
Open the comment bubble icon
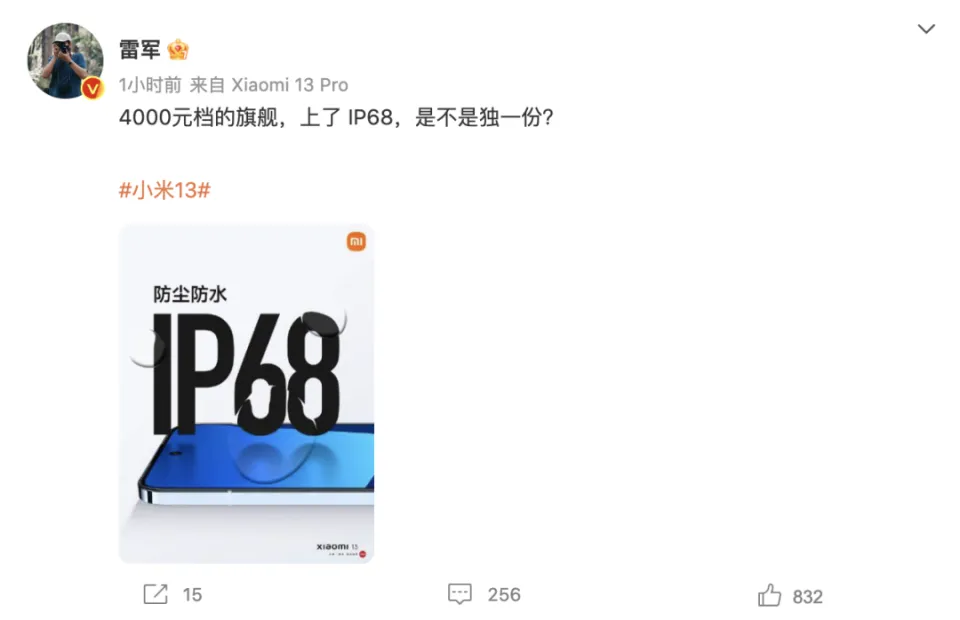pyautogui.click(x=460, y=594)
